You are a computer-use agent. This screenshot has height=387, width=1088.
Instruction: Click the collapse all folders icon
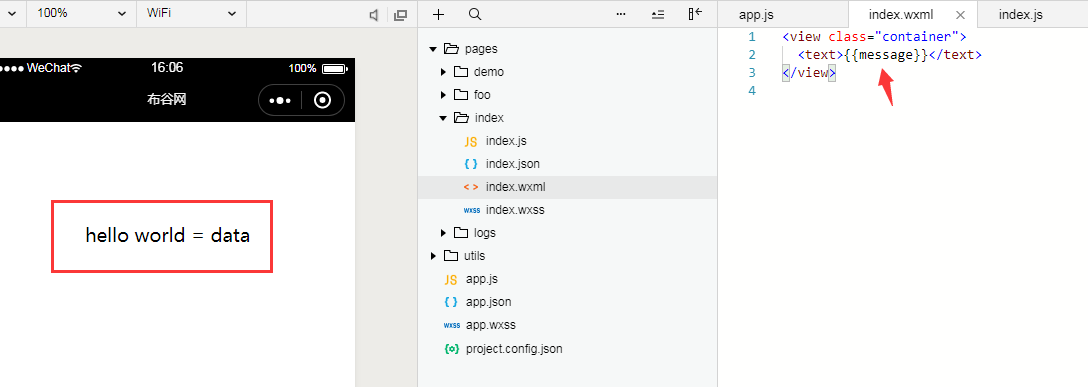coord(658,14)
